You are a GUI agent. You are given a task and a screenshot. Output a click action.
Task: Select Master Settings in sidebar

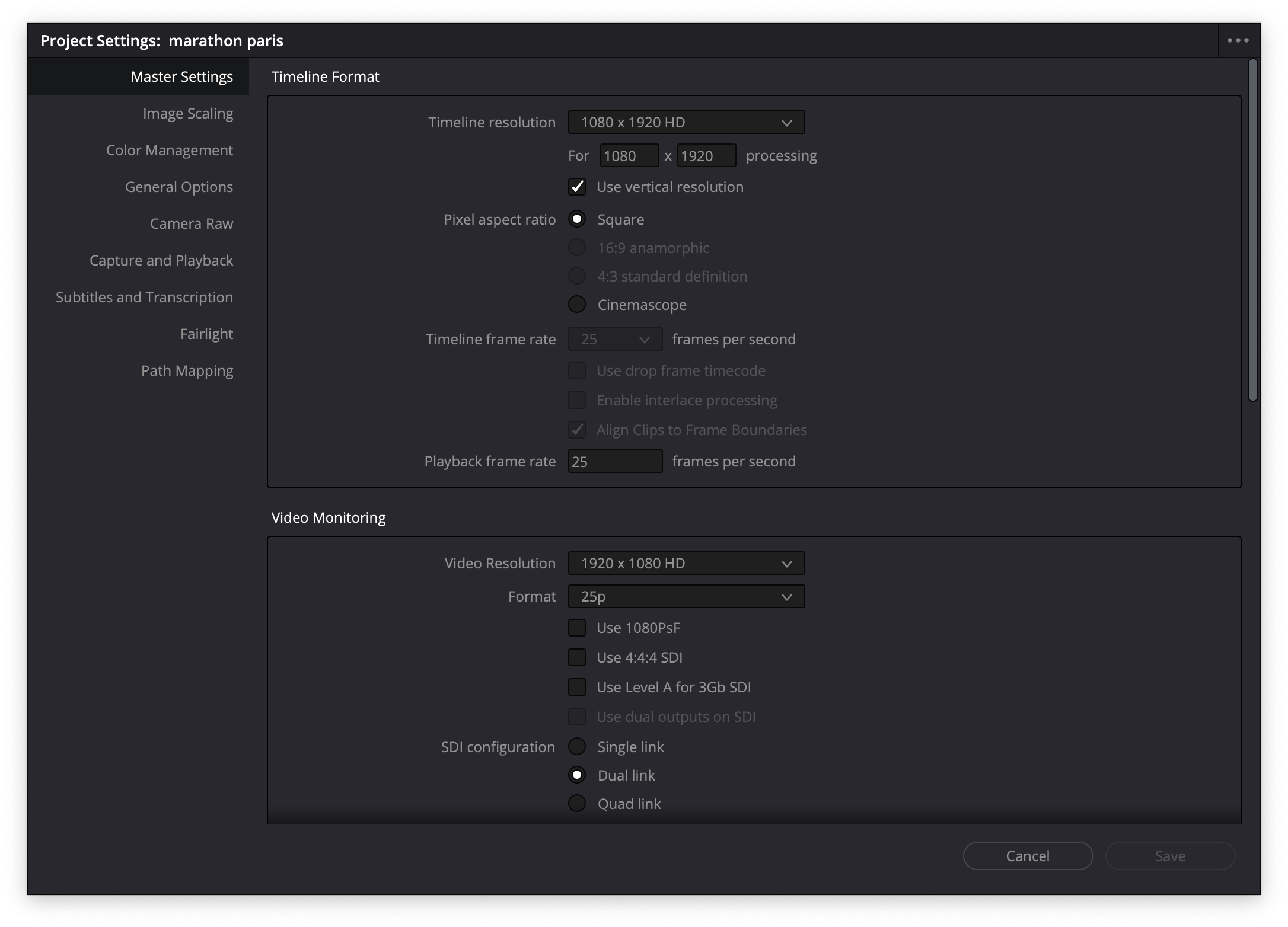click(138, 76)
